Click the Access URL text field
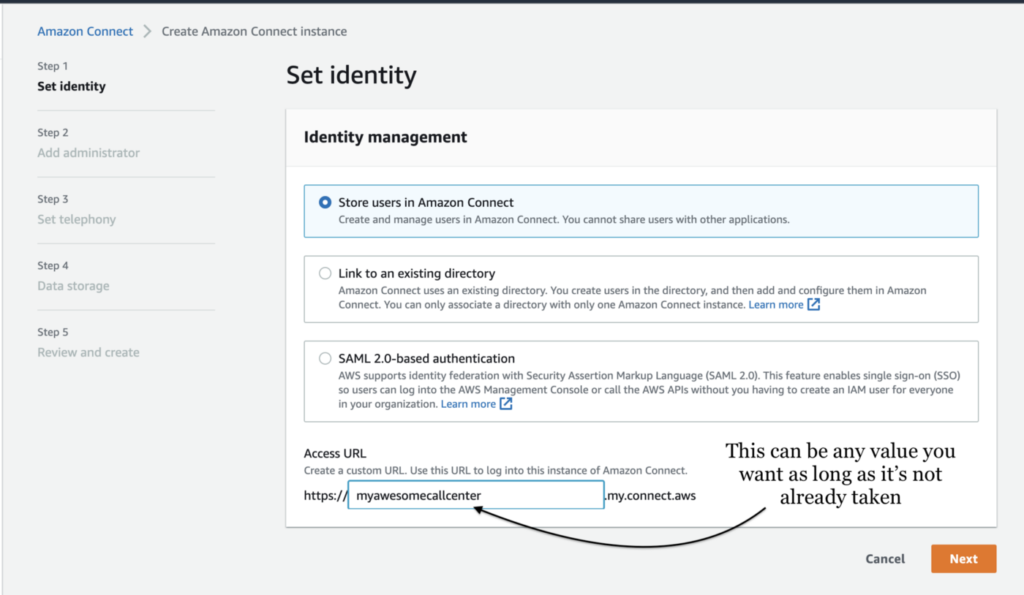Screen dimensions: 1024x595 (476, 494)
